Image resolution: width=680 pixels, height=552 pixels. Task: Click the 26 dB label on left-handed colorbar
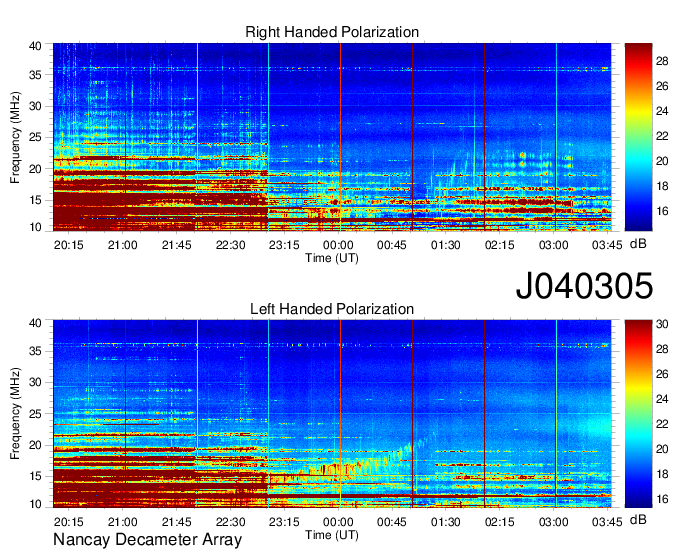[x=662, y=374]
